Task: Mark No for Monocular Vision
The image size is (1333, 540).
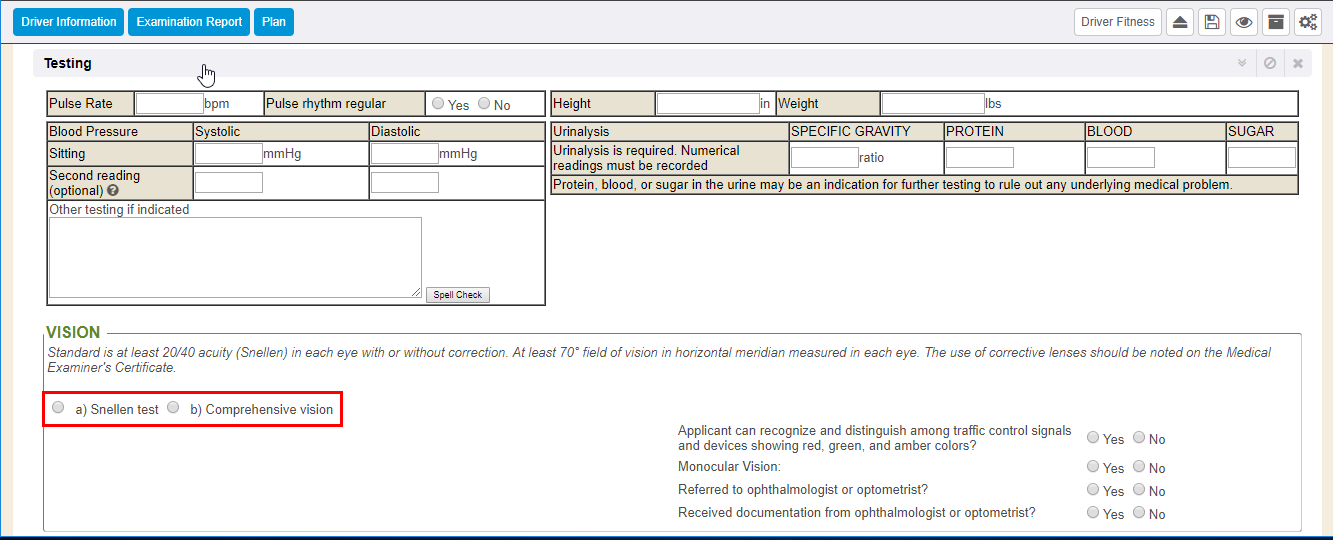Action: 1139,467
